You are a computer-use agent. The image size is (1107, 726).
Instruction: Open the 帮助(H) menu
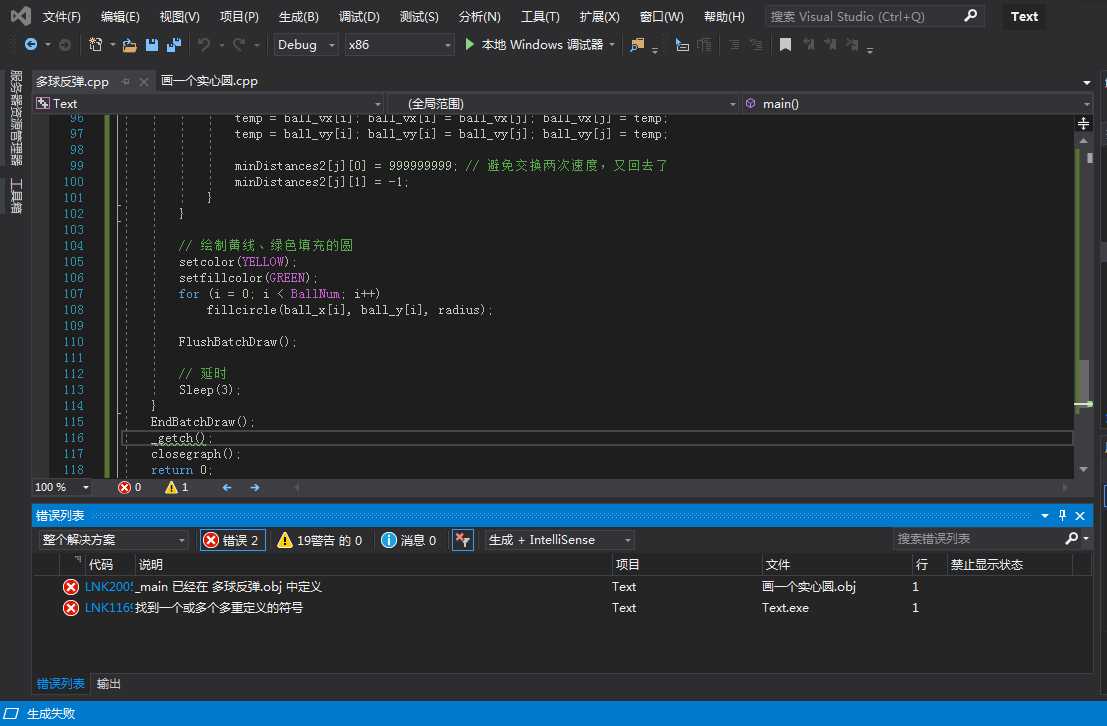click(724, 16)
